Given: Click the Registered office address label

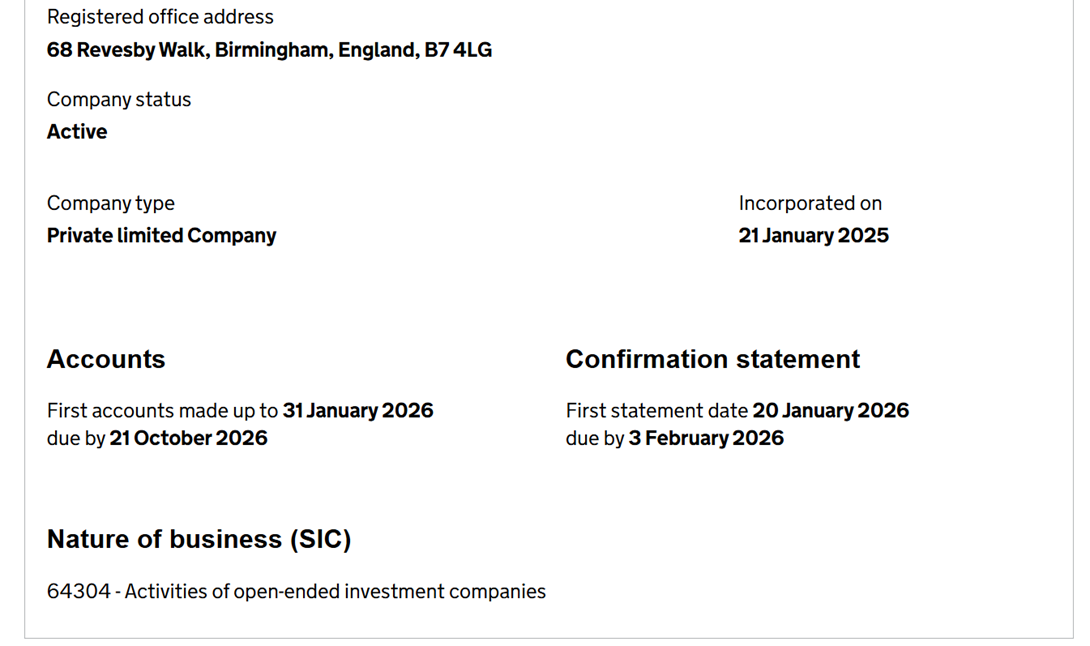Looking at the screenshot, I should coord(160,17).
